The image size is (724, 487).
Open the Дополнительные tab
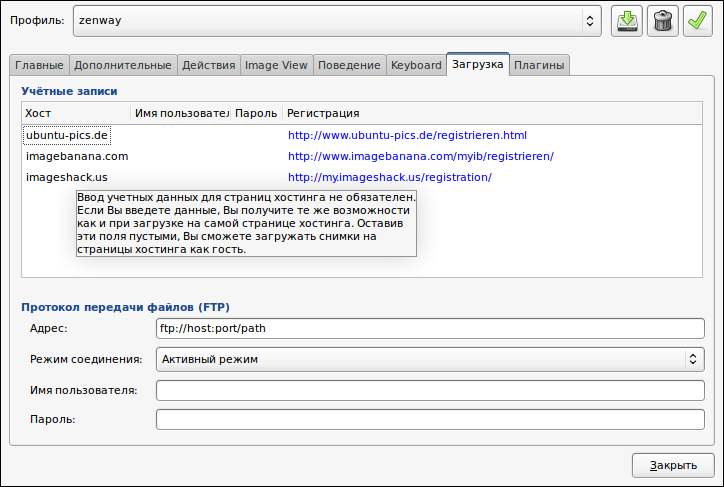pos(123,65)
